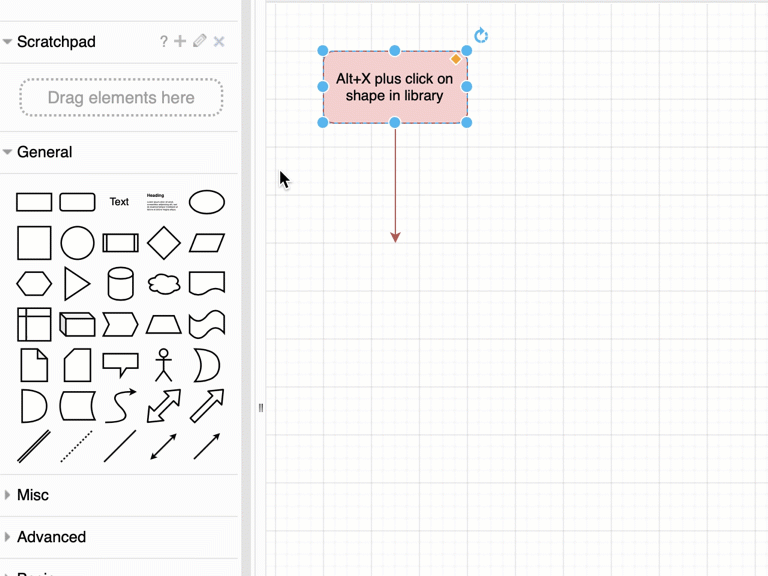768x576 pixels.
Task: Select the Diamond shape
Action: (x=164, y=243)
